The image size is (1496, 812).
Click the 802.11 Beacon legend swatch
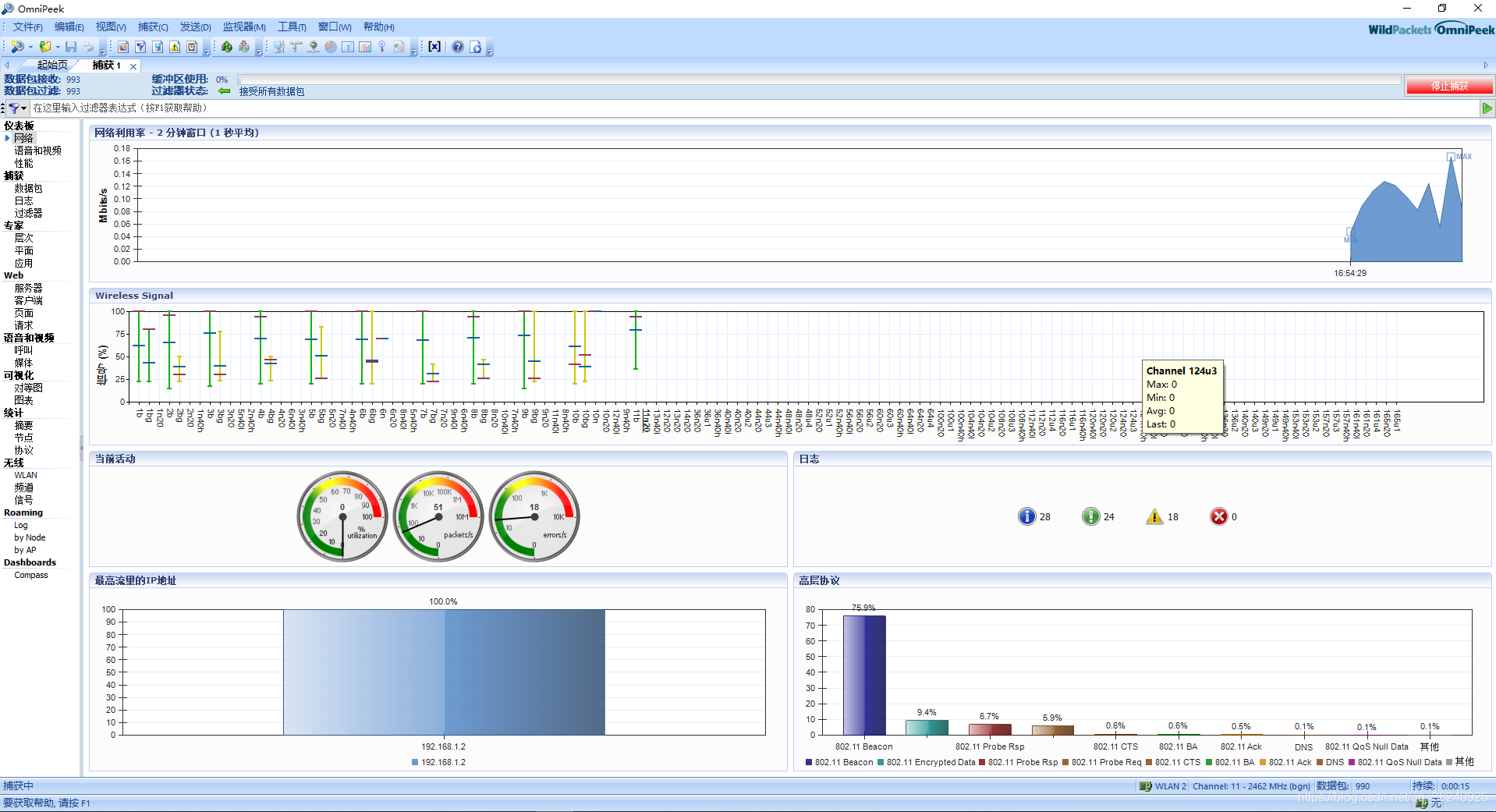[x=809, y=762]
